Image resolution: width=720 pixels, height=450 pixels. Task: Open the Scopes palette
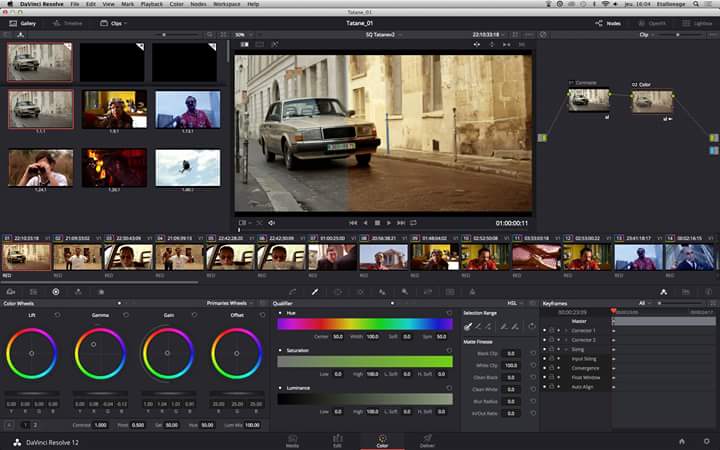point(686,292)
